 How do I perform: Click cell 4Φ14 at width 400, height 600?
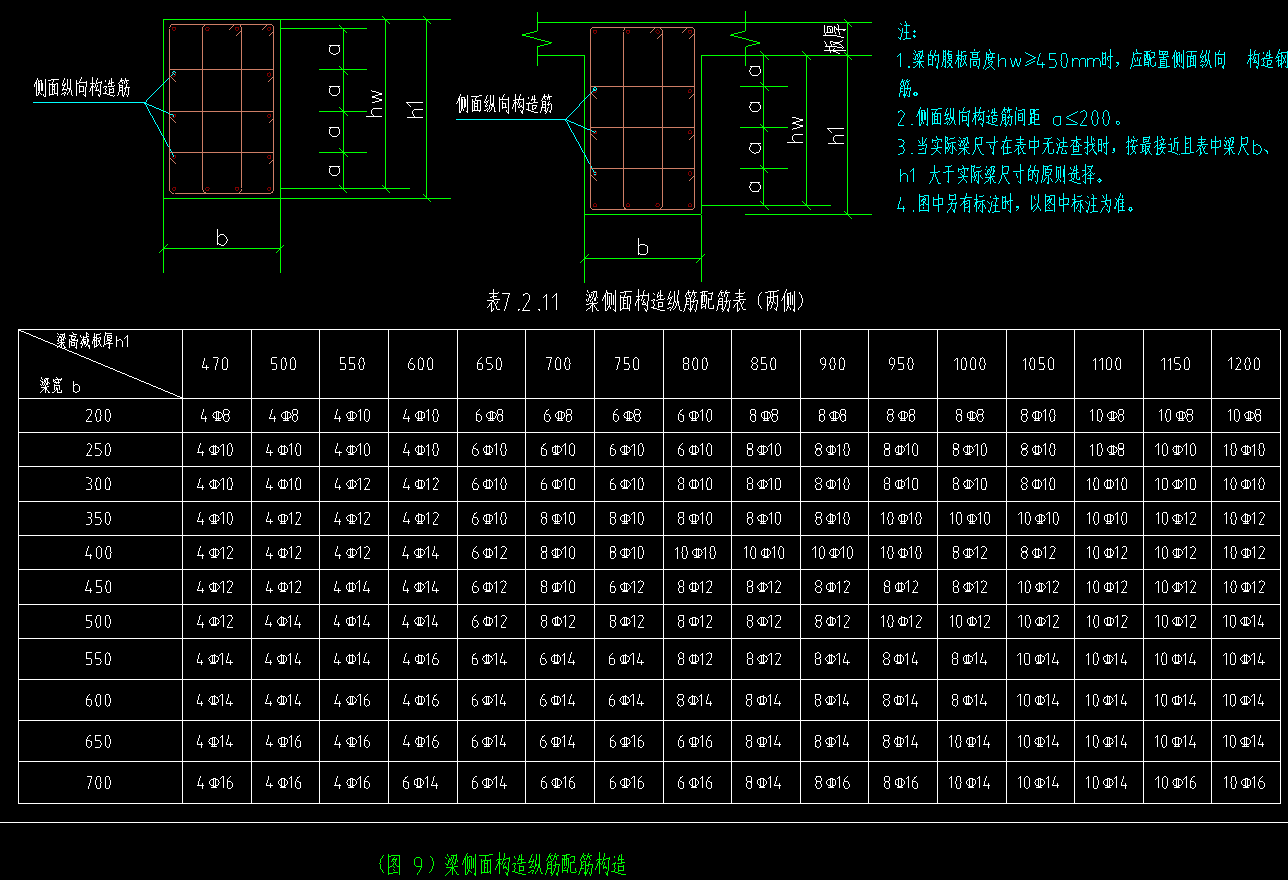click(420, 553)
